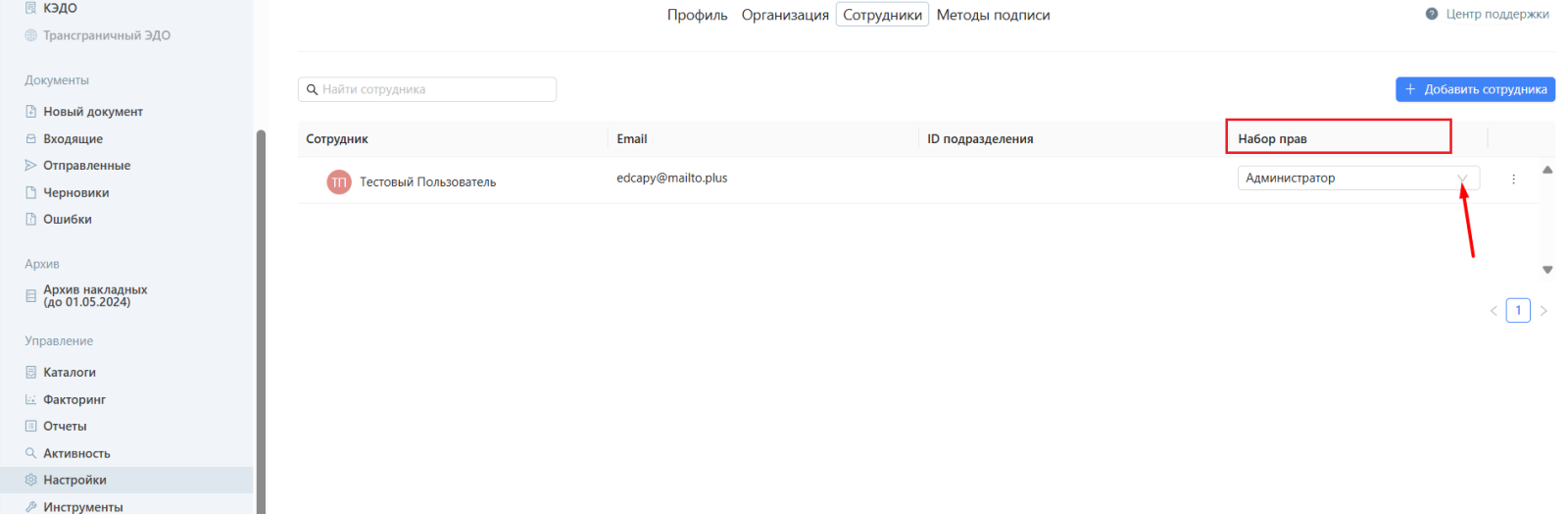Open the Входящие inbox icon

30,139
